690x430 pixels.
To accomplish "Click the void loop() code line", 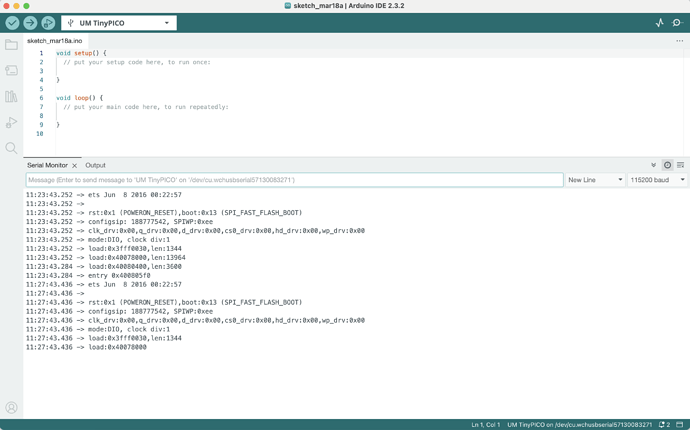I will point(80,98).
